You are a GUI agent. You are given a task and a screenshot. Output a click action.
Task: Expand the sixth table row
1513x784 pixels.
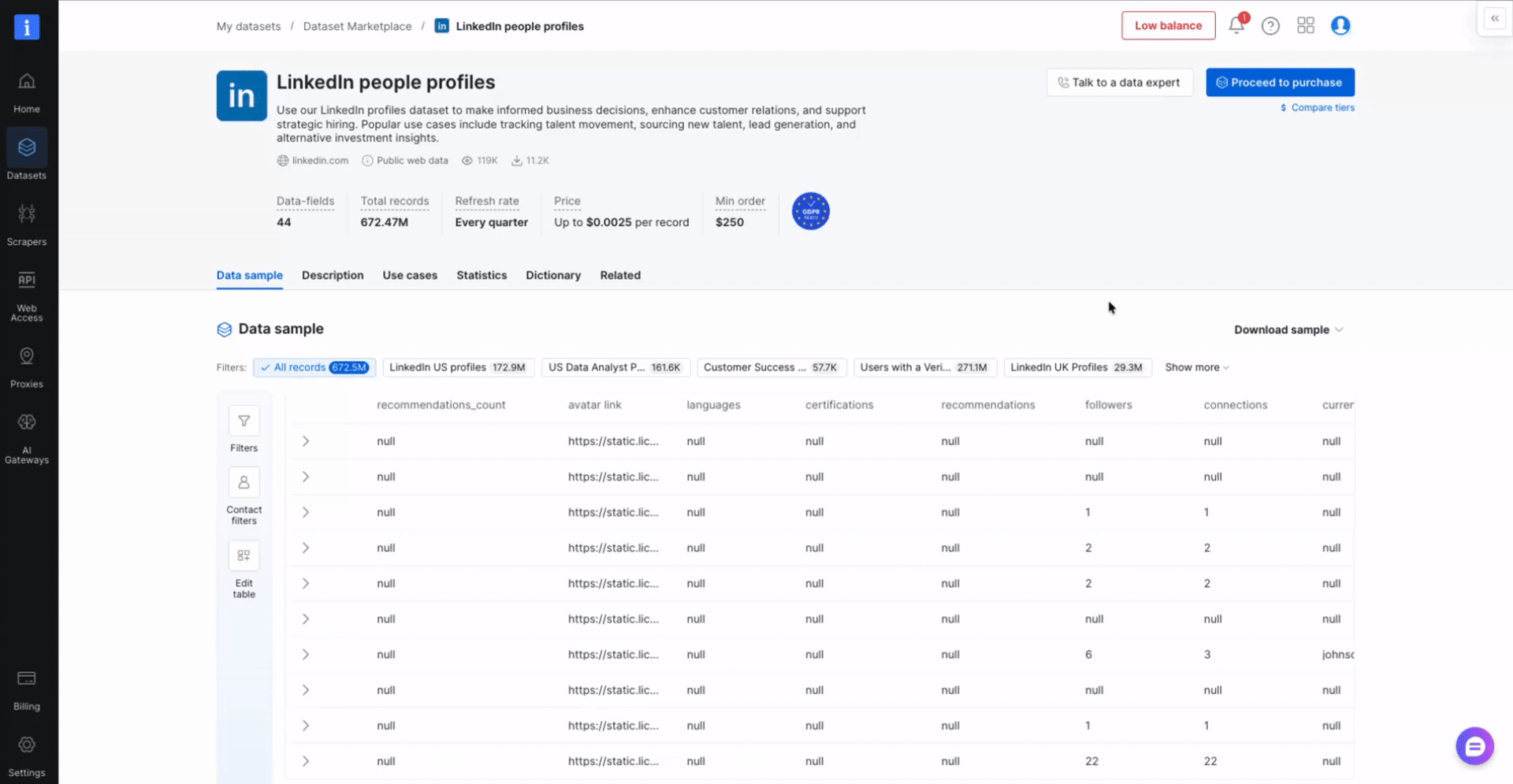click(306, 619)
